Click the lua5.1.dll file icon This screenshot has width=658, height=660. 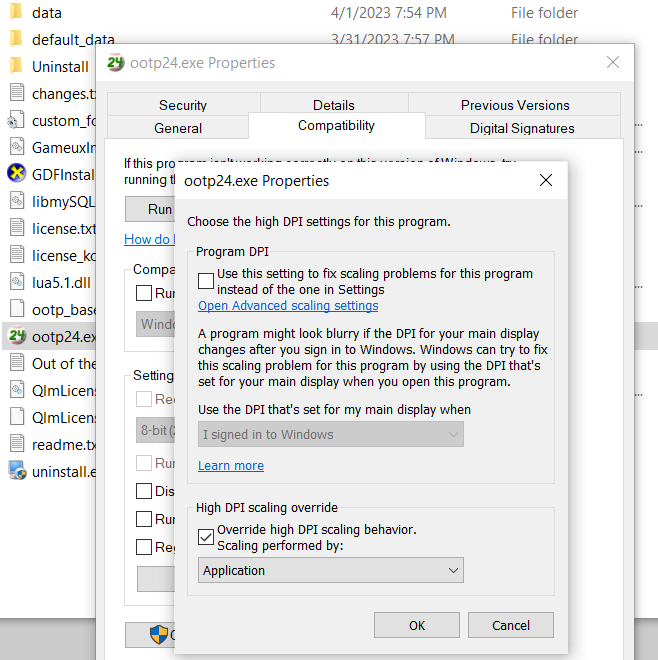(17, 282)
